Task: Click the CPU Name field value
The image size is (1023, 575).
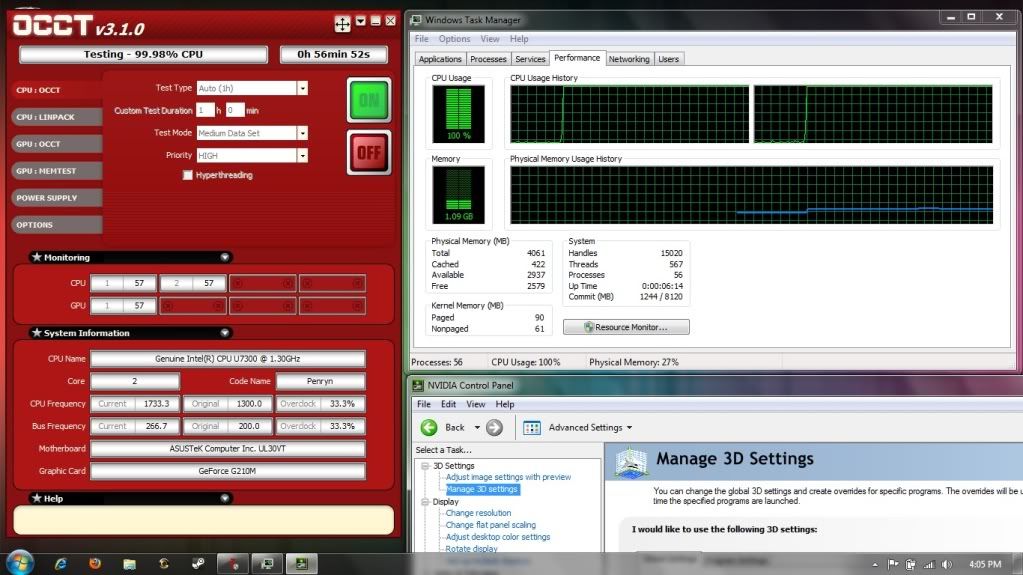Action: click(228, 359)
